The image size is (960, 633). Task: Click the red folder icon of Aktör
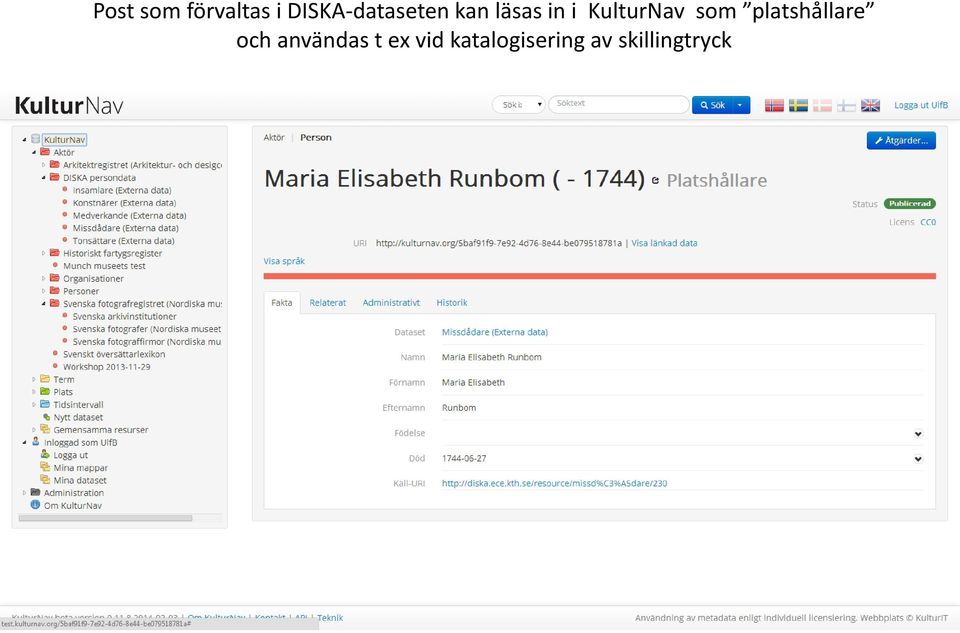45,152
